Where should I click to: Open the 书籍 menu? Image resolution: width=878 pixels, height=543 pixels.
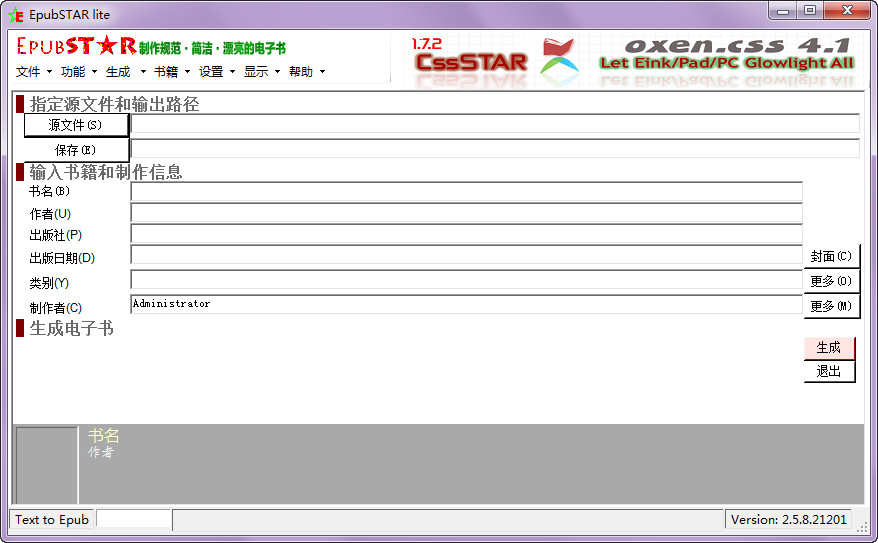point(166,72)
